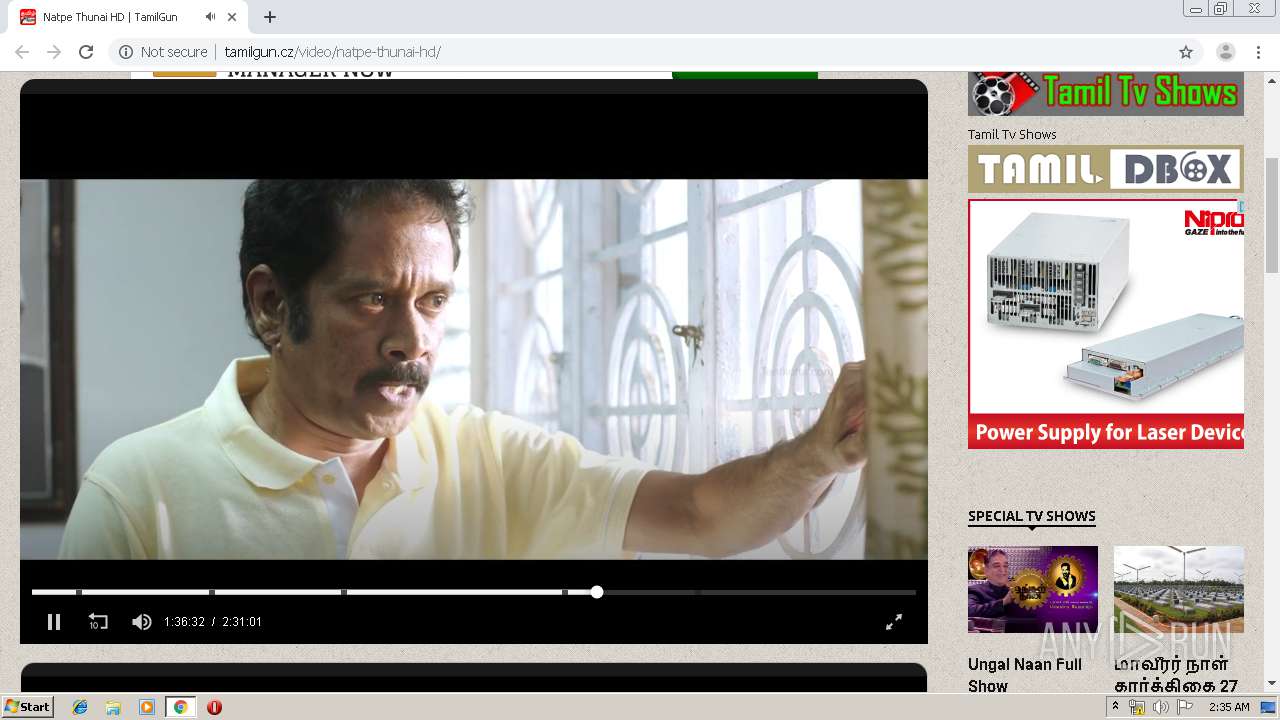Show hidden system tray icons
Screen dimensions: 1280x720
(1115, 707)
